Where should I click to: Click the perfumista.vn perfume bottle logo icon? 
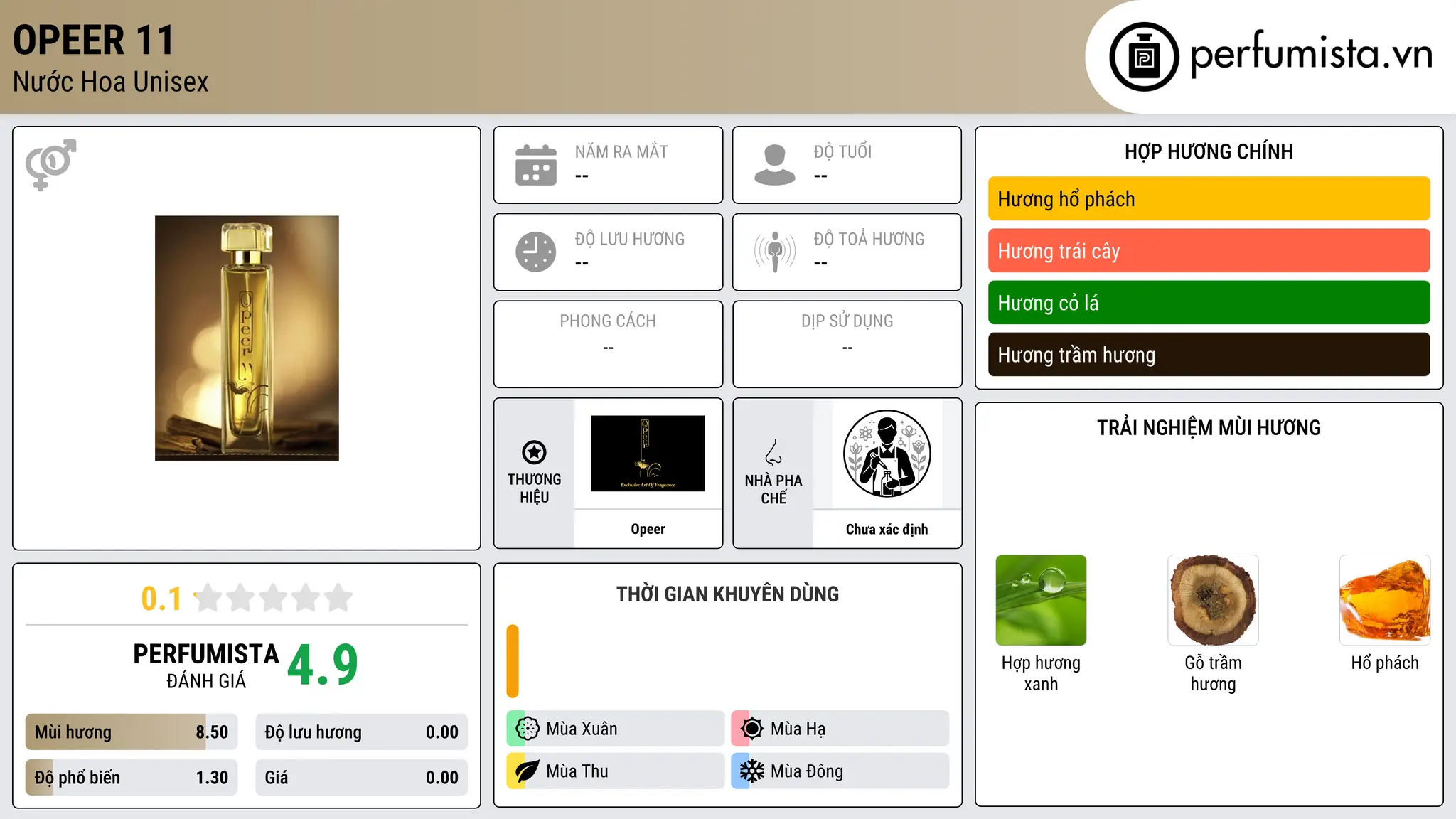[1144, 57]
